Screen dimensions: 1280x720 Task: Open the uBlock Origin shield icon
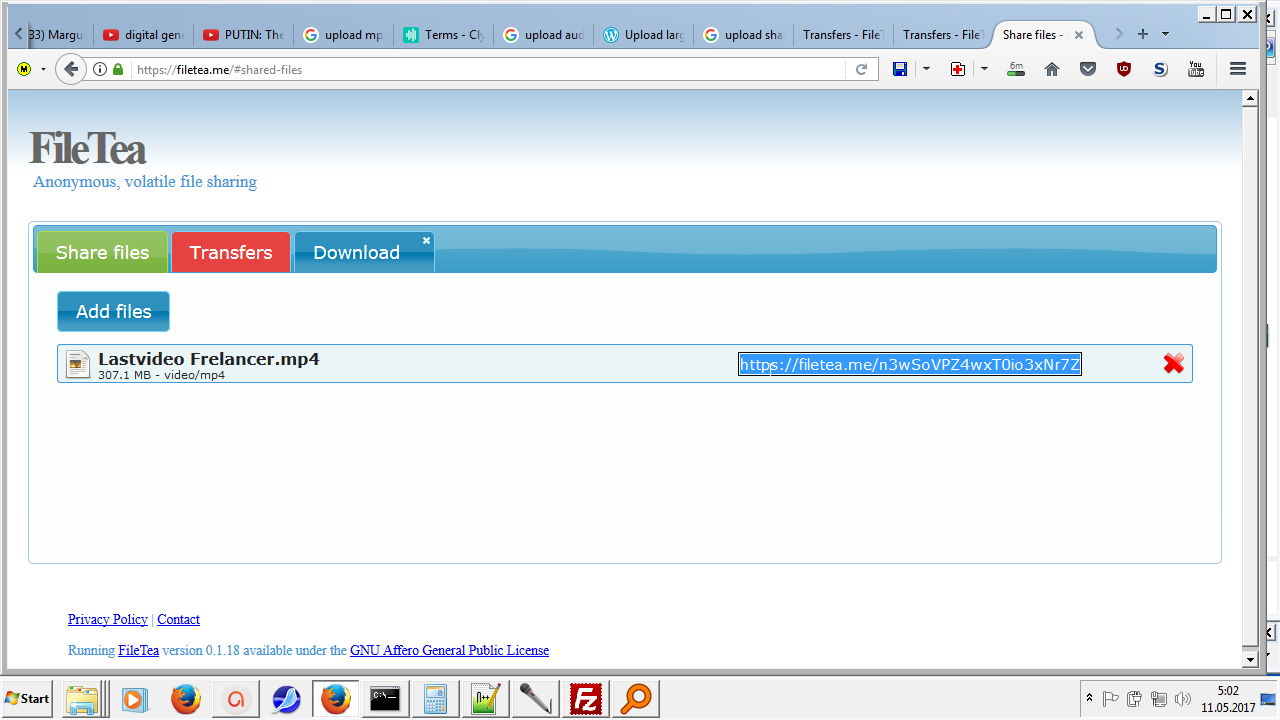tap(1124, 69)
